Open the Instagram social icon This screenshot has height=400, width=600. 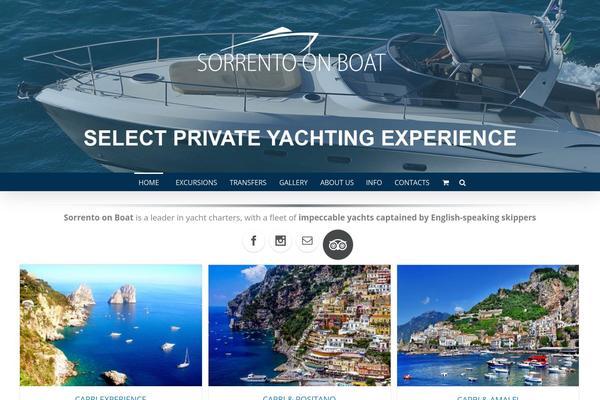pos(280,241)
